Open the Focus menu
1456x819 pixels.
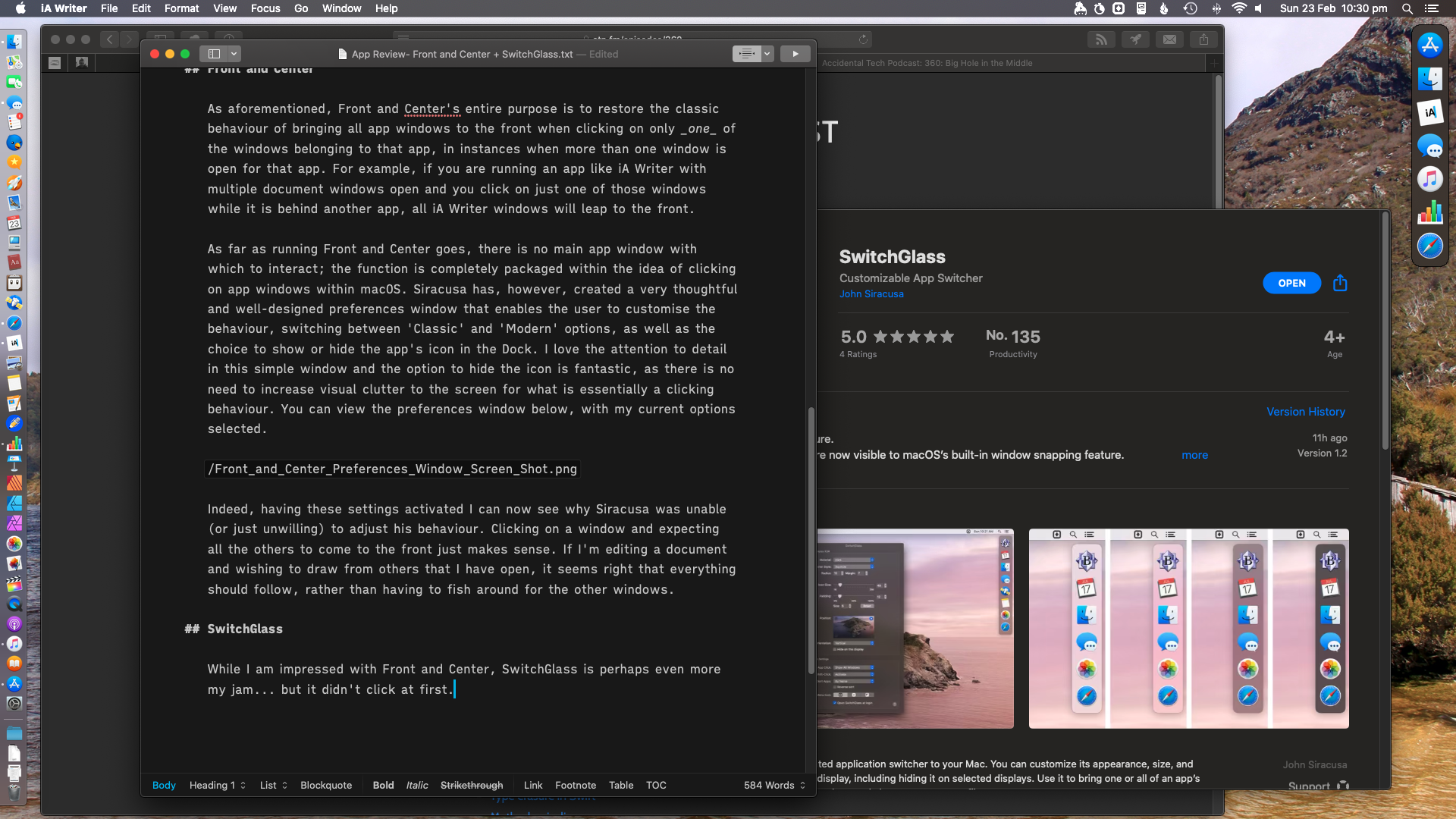265,8
